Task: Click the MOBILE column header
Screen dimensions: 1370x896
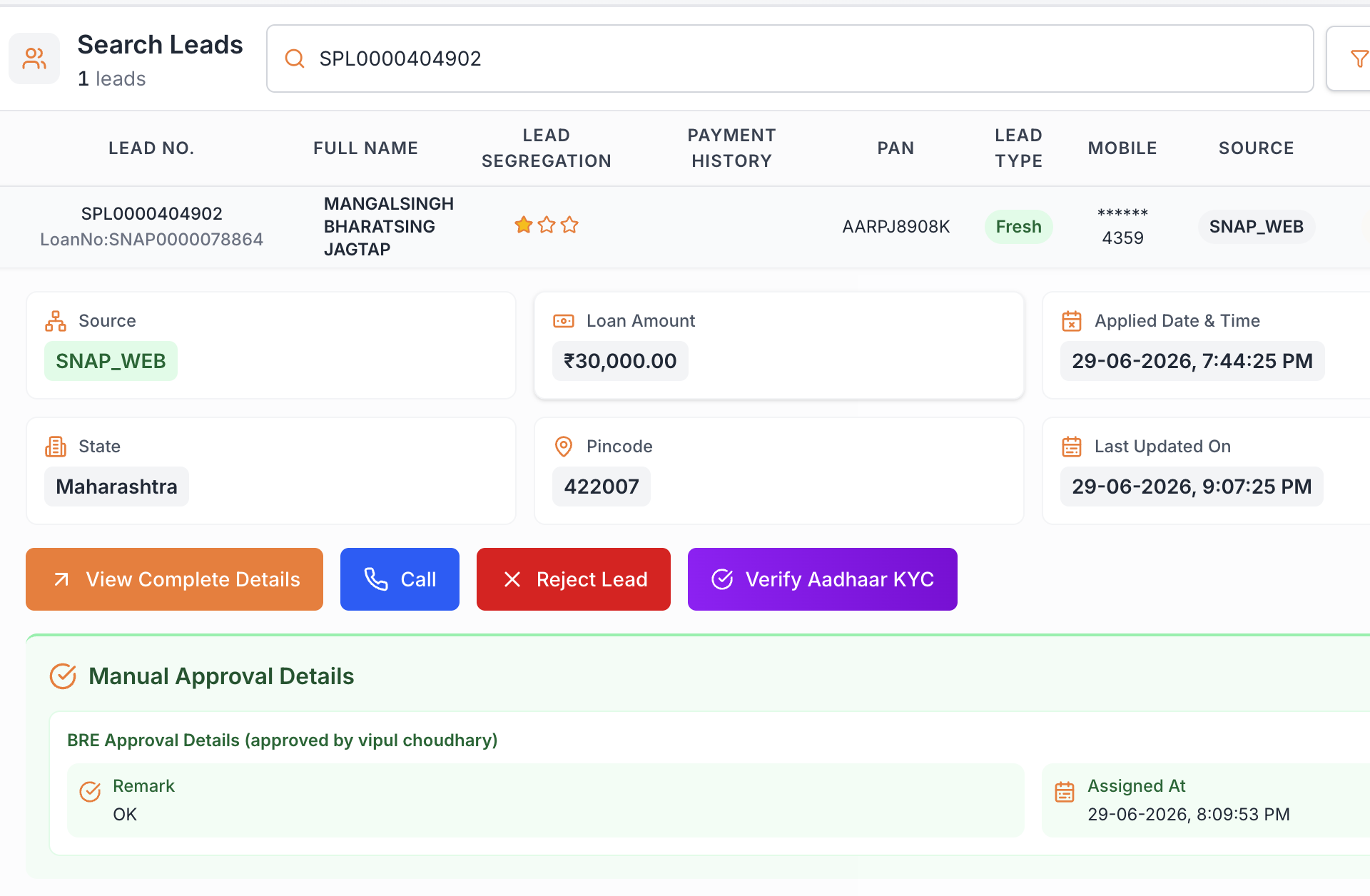Action: click(x=1122, y=148)
